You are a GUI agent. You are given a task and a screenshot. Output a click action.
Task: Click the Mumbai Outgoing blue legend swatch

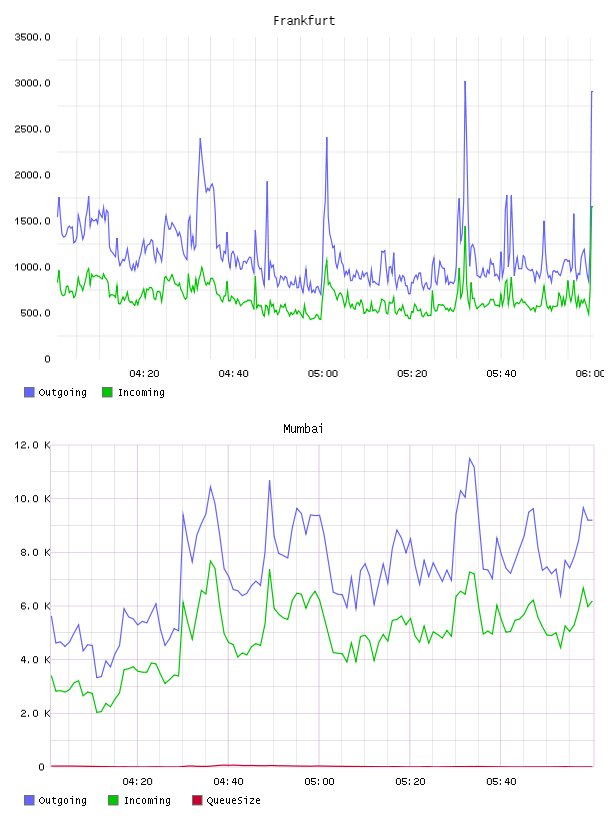29,800
